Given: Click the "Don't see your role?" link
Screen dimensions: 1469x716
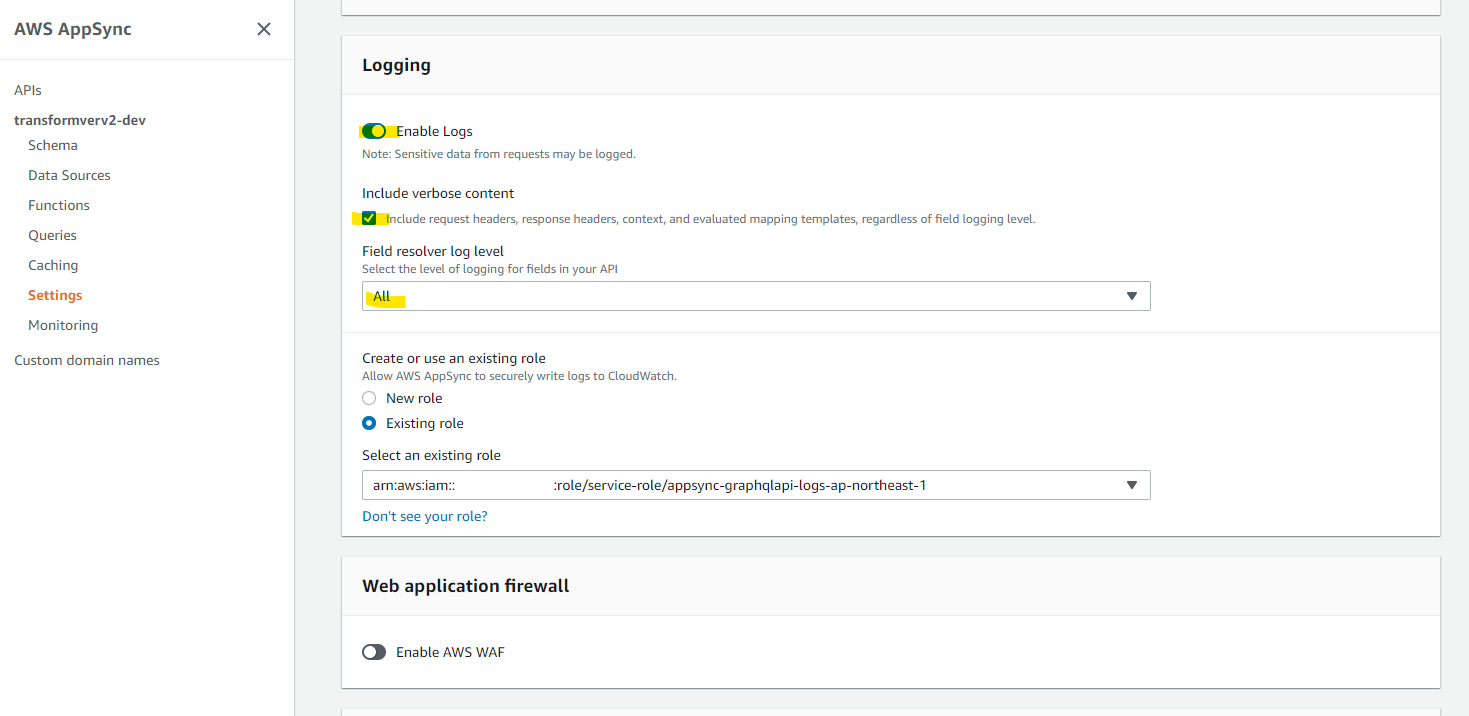Looking at the screenshot, I should click(x=424, y=516).
